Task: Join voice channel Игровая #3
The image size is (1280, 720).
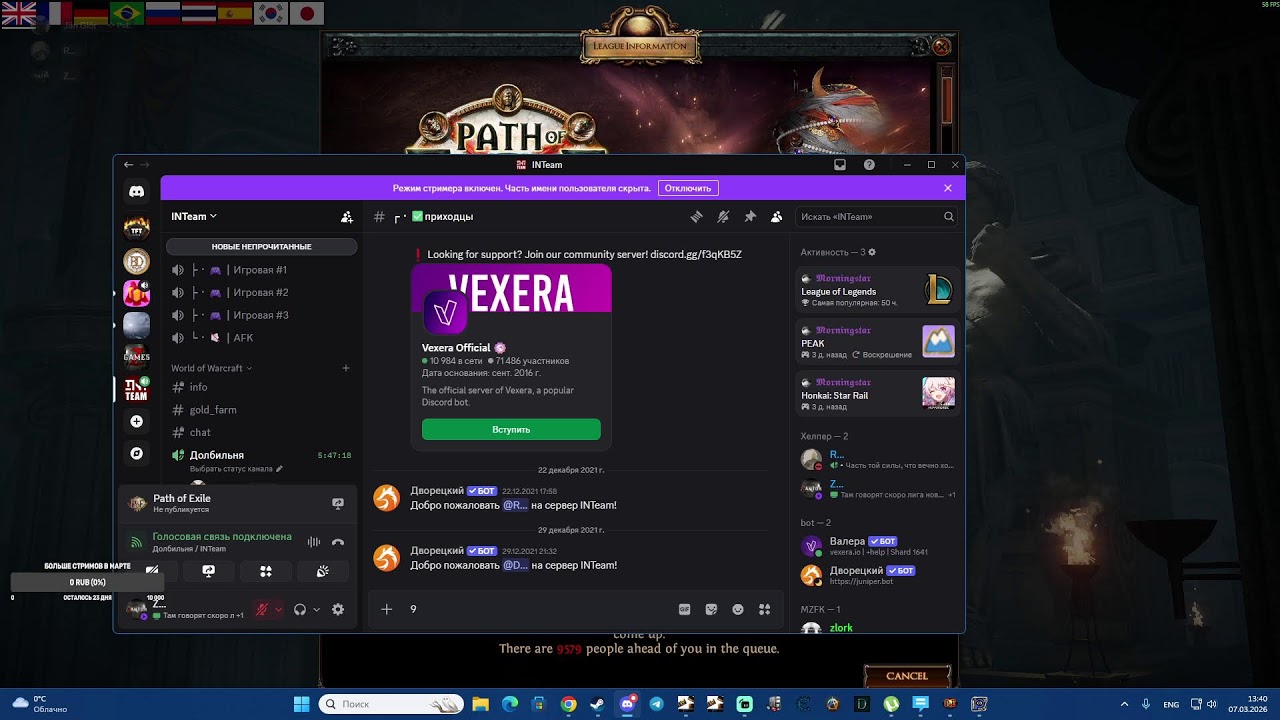Action: pyautogui.click(x=262, y=315)
